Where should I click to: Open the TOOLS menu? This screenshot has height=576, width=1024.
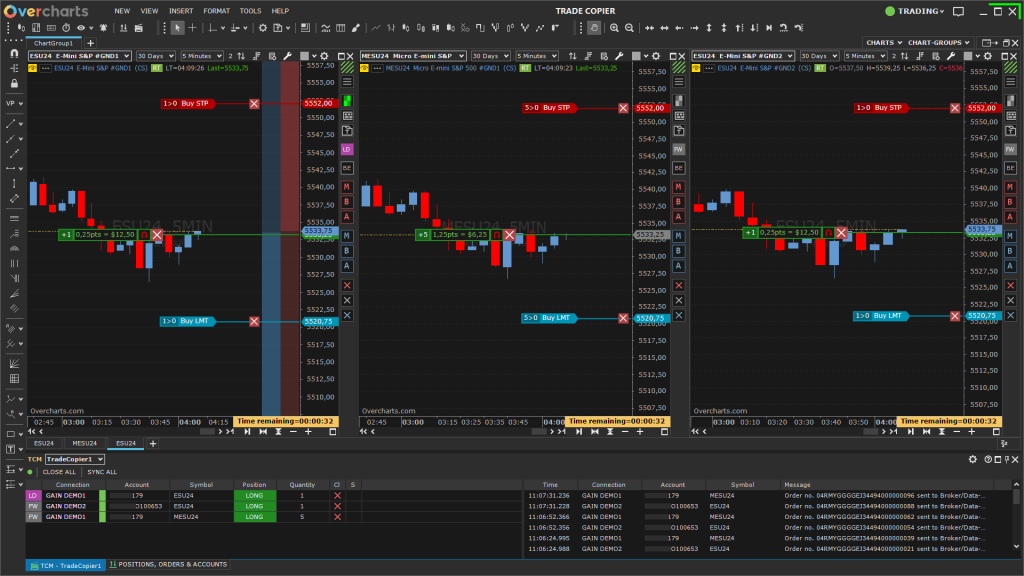[250, 11]
